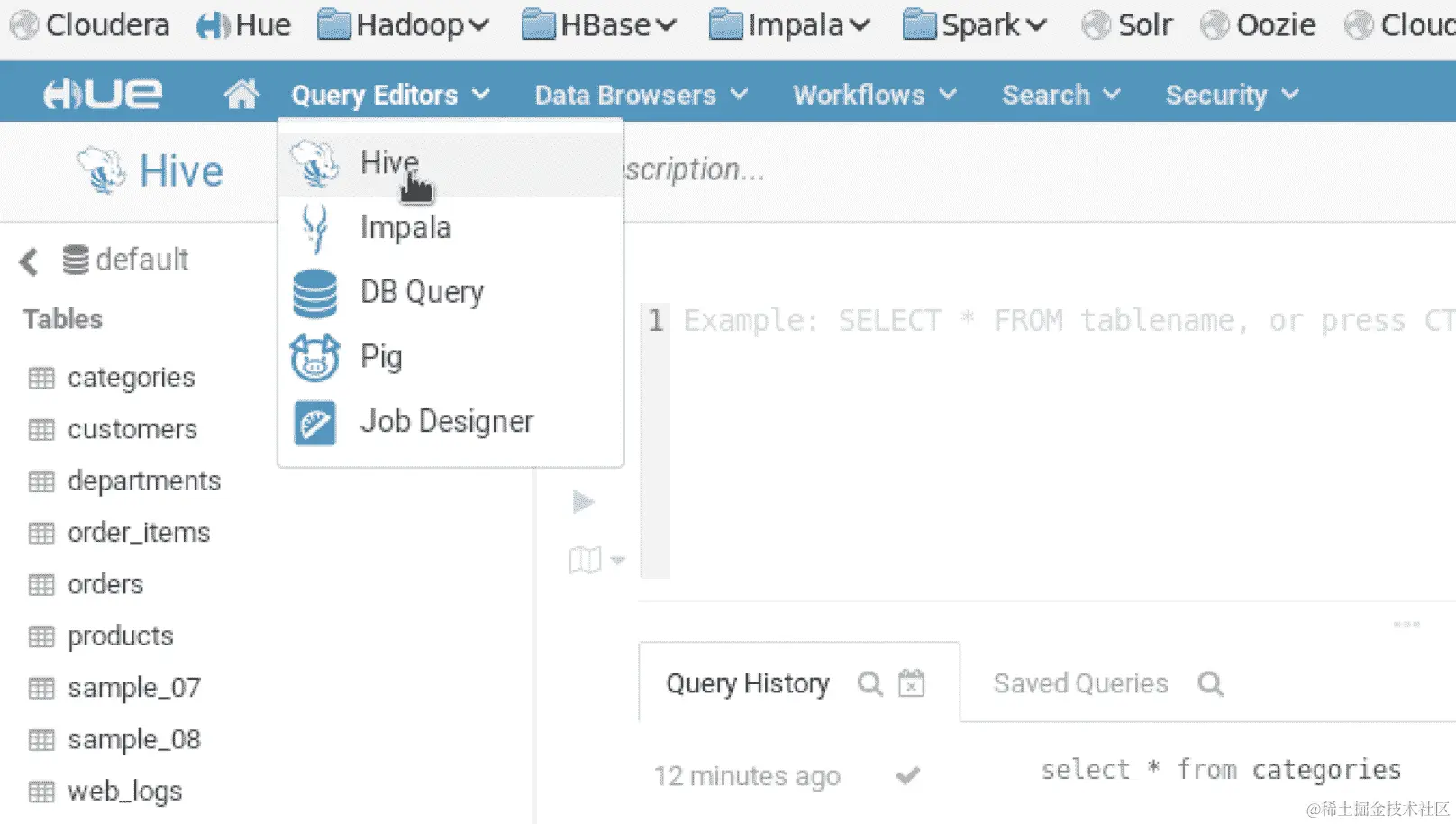Open the customers table
Screen dimensions: 1456x824
(132, 429)
